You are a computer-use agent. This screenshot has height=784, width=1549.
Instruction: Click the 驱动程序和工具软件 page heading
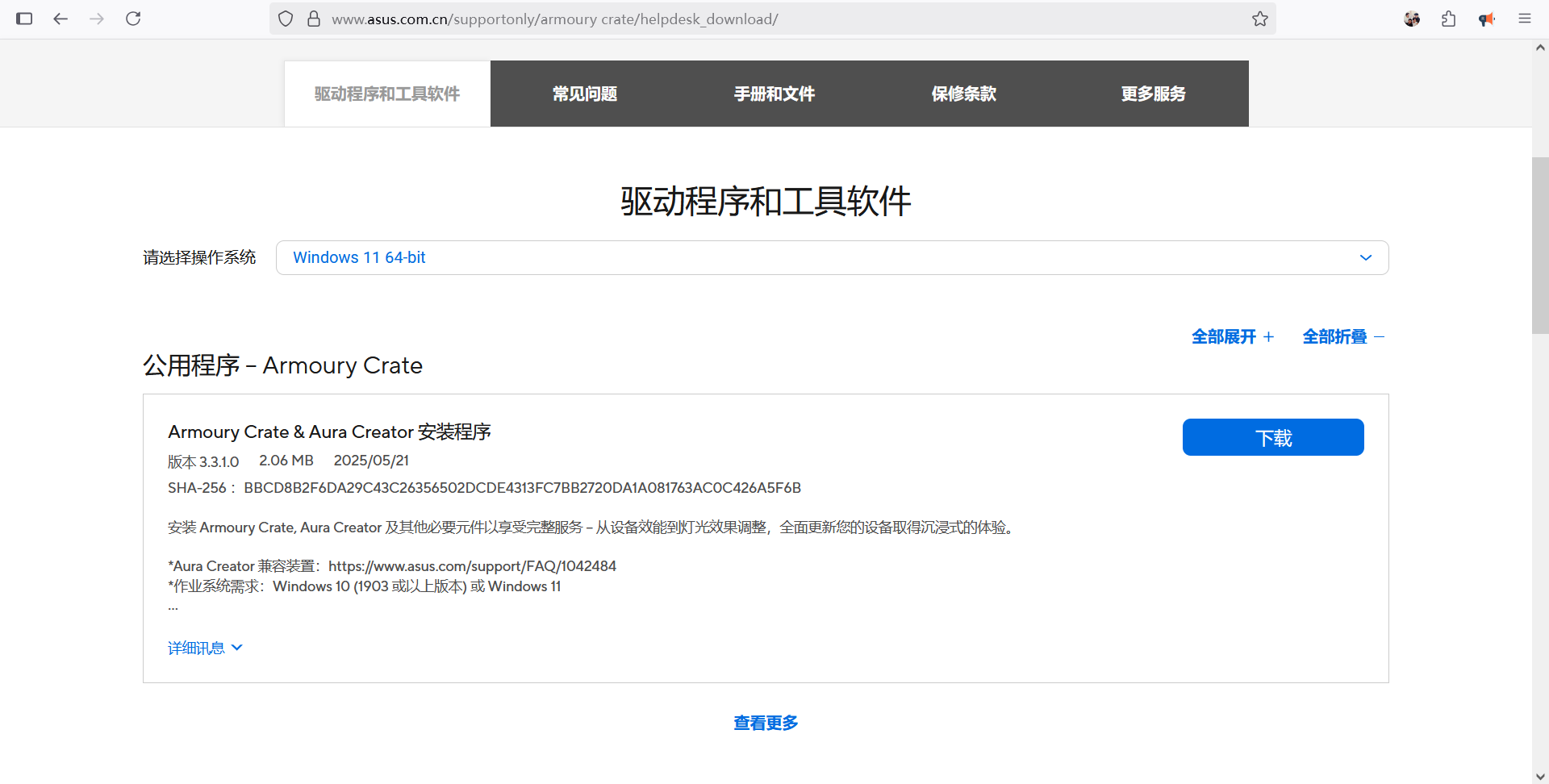766,201
